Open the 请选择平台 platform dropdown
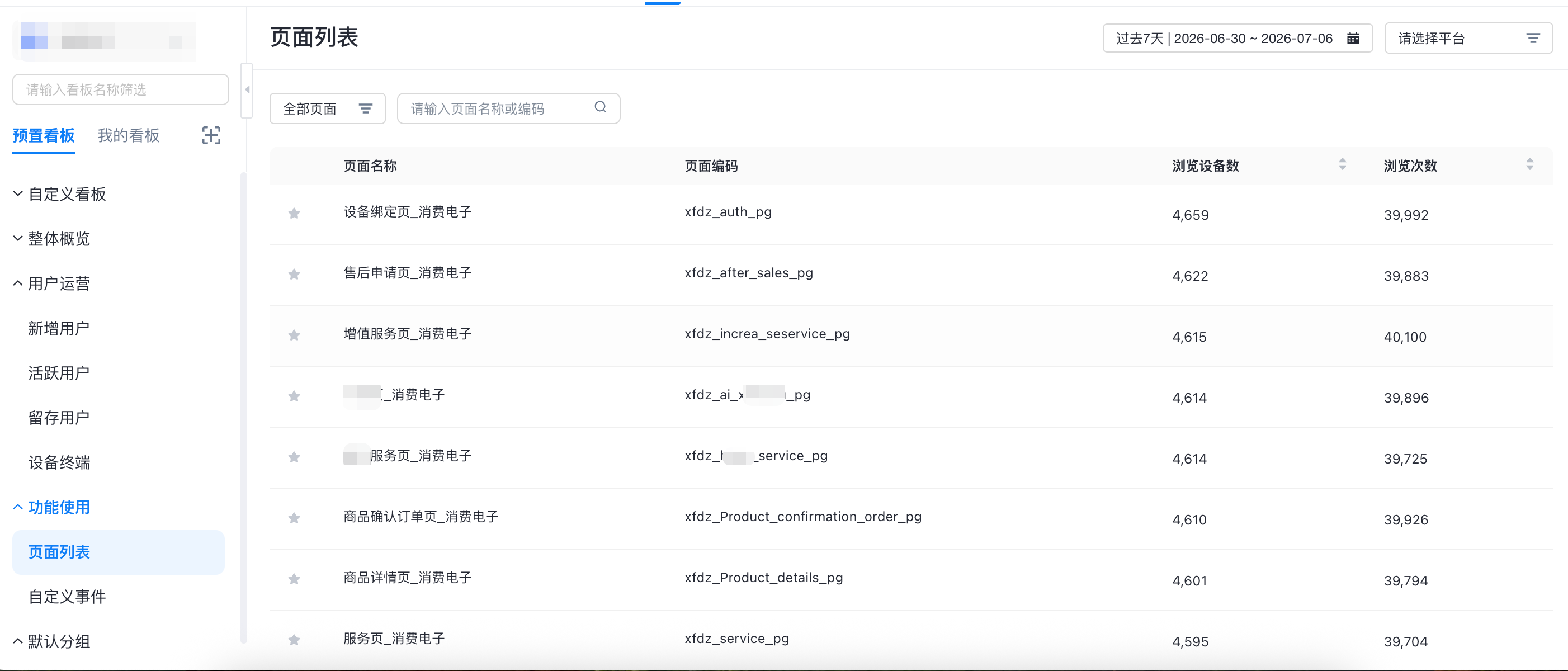 (1468, 39)
